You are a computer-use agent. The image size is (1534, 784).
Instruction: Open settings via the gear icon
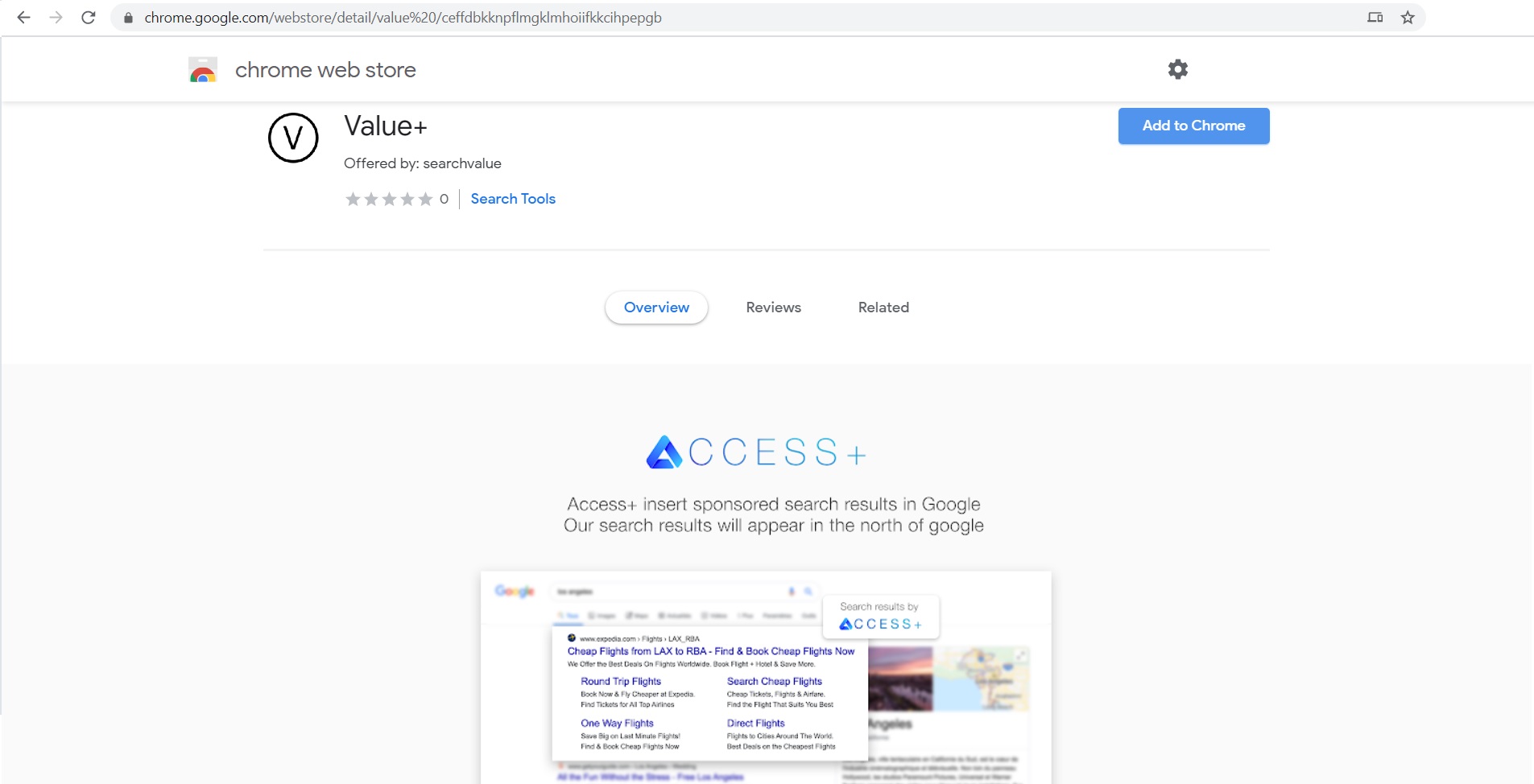(1177, 69)
